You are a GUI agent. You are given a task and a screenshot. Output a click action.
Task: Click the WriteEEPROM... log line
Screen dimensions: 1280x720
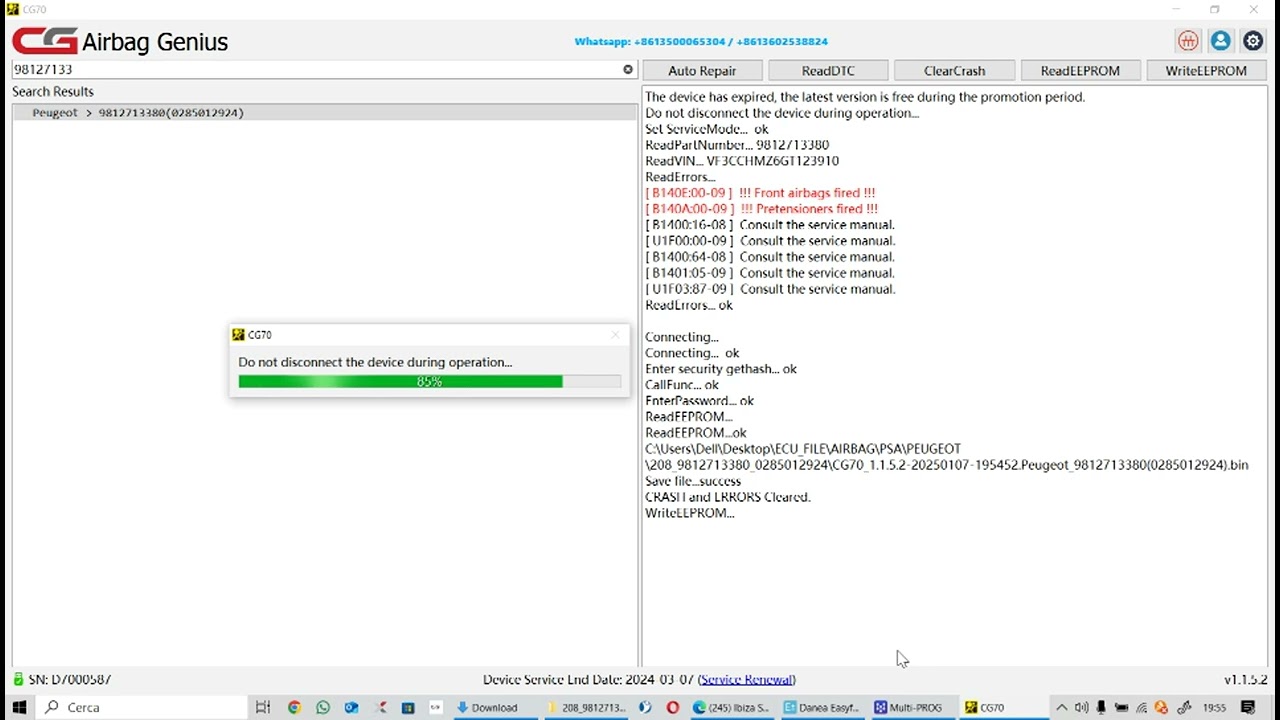[x=690, y=513]
